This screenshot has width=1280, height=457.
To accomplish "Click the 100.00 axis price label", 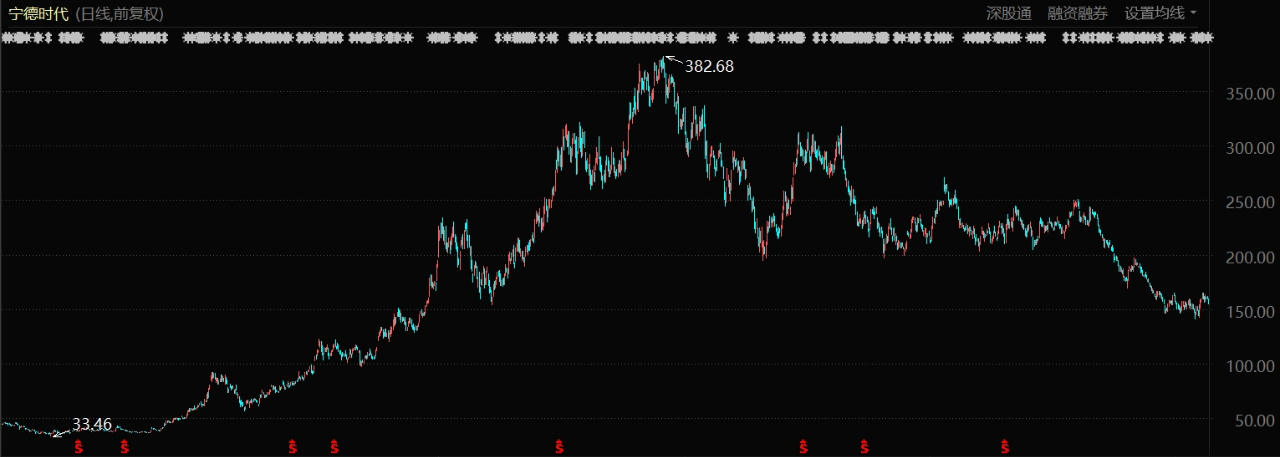I will pos(1248,366).
